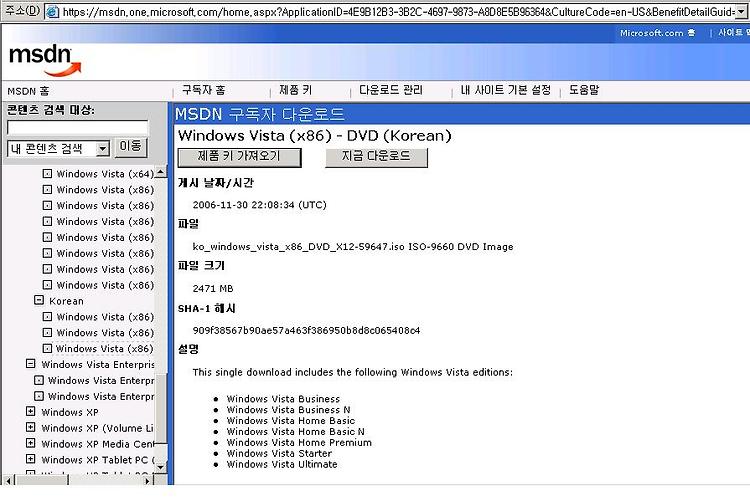The height and width of the screenshot is (501, 750).
Task: Click the tree horizontal scroll right arrow
Action: (148, 480)
